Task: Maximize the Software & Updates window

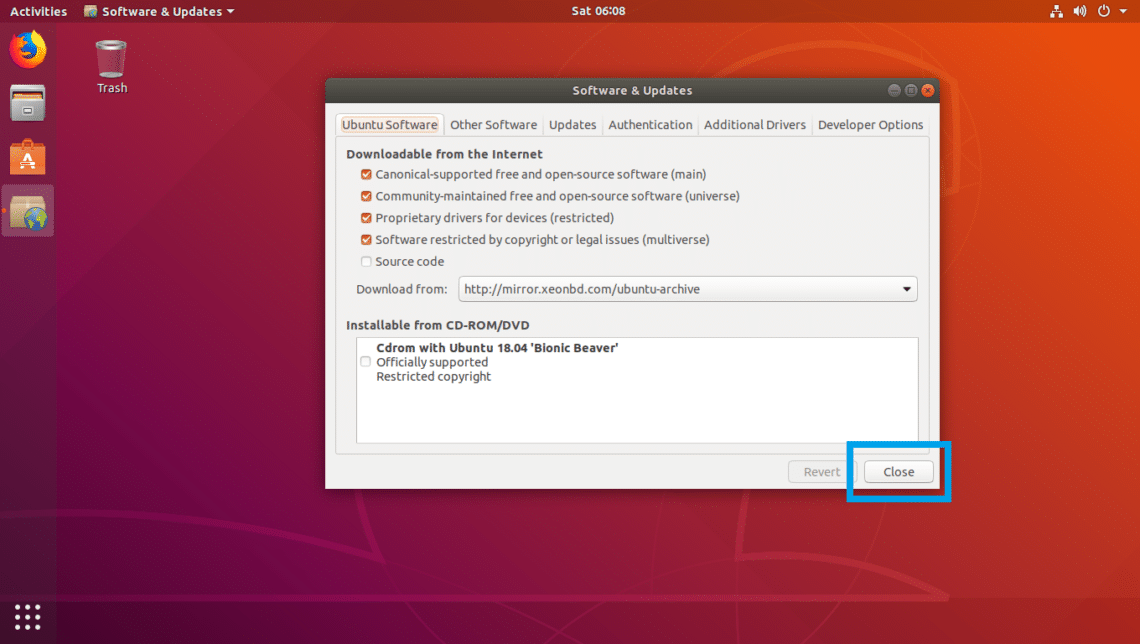Action: (x=911, y=90)
